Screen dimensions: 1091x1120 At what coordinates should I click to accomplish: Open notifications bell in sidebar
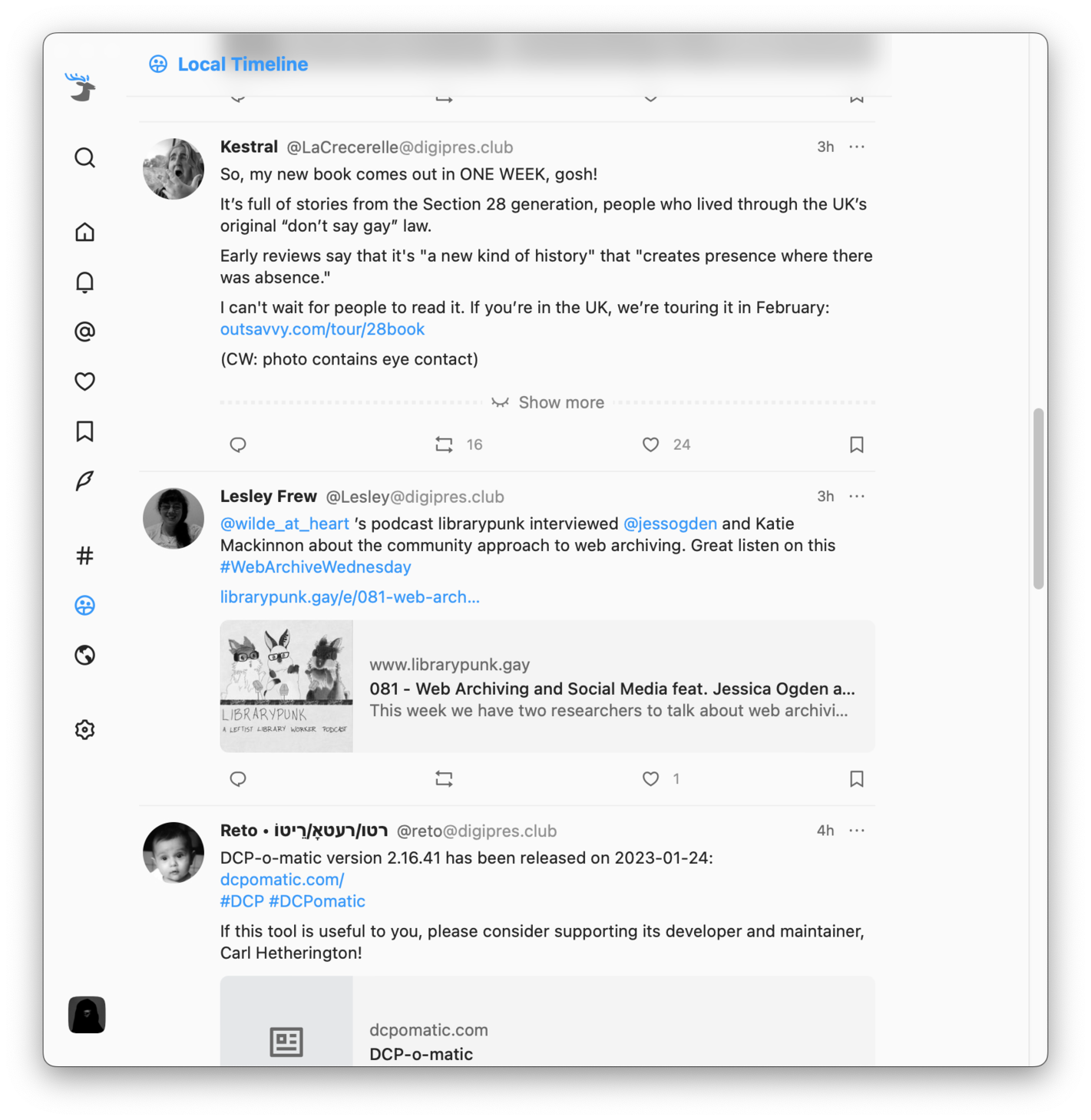(85, 282)
